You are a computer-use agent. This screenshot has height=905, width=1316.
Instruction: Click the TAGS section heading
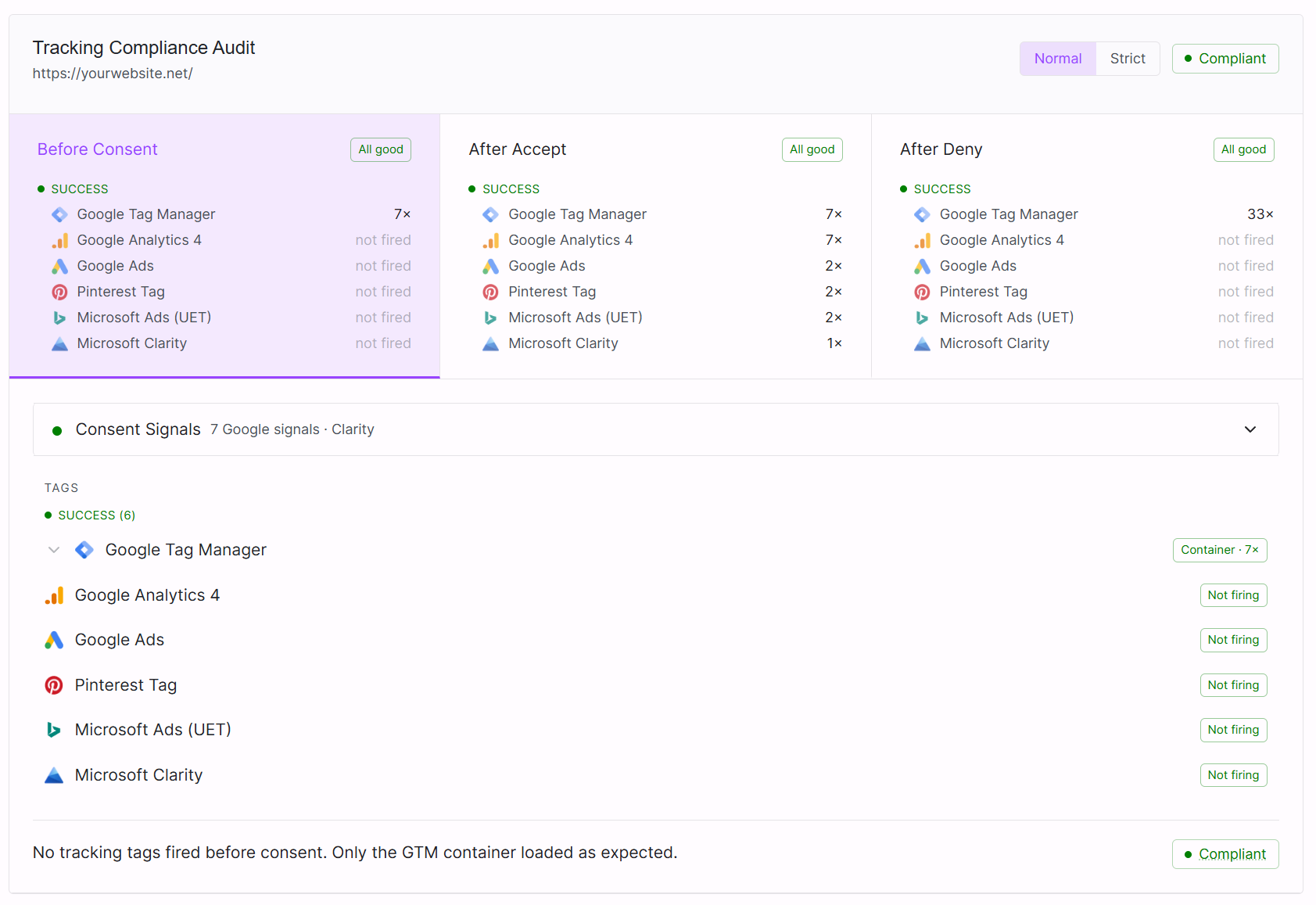62,488
